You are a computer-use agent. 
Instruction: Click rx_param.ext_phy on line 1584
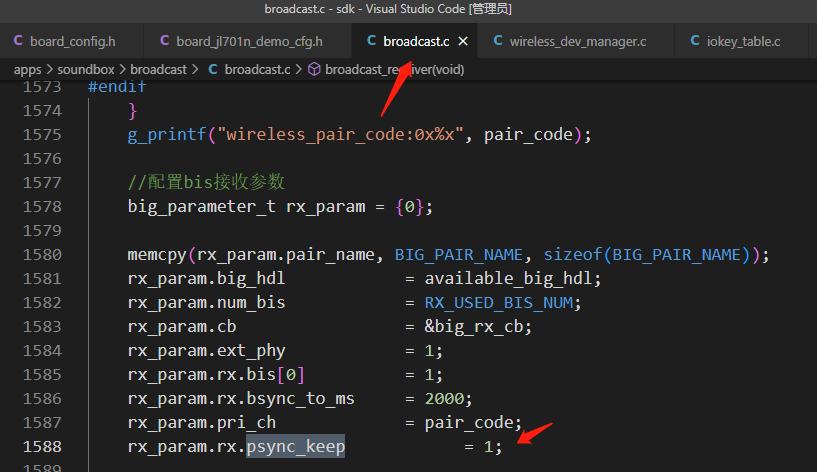click(x=206, y=351)
